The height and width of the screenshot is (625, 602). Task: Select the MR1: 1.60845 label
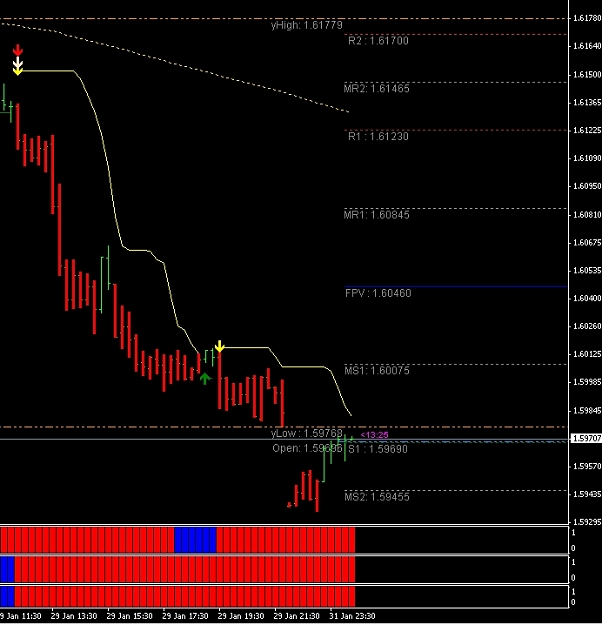[377, 215]
